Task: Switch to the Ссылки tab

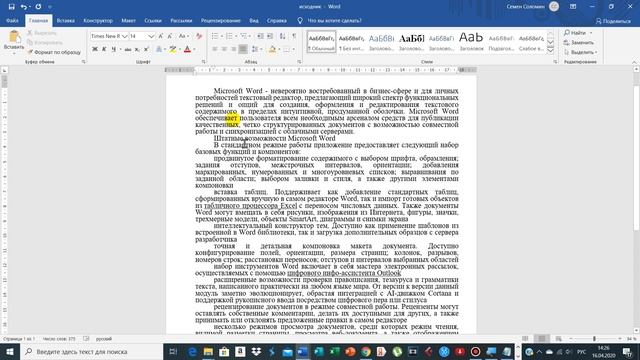Action: (153, 20)
